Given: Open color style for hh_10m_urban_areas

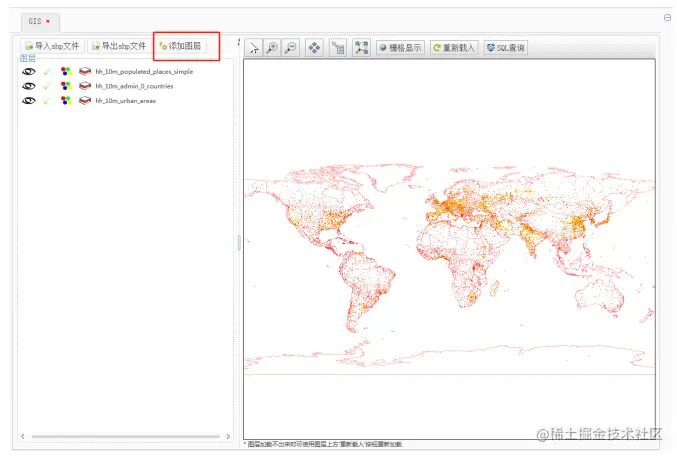Looking at the screenshot, I should [x=66, y=101].
